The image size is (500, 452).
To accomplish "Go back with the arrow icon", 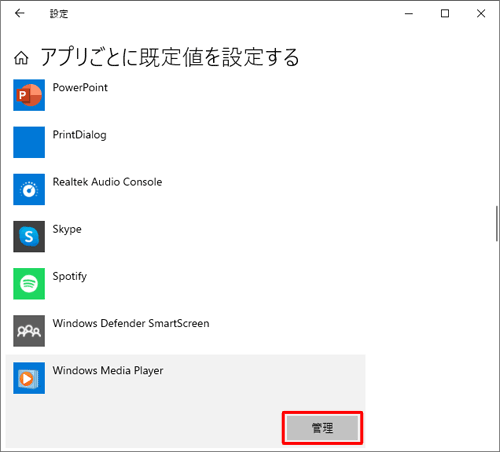I will pos(20,13).
